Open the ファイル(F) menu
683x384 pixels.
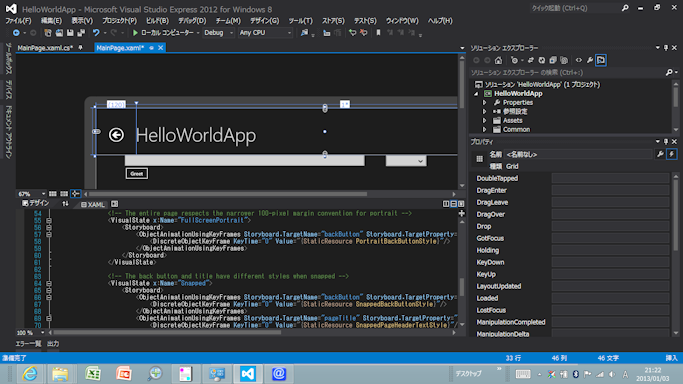click(x=18, y=21)
